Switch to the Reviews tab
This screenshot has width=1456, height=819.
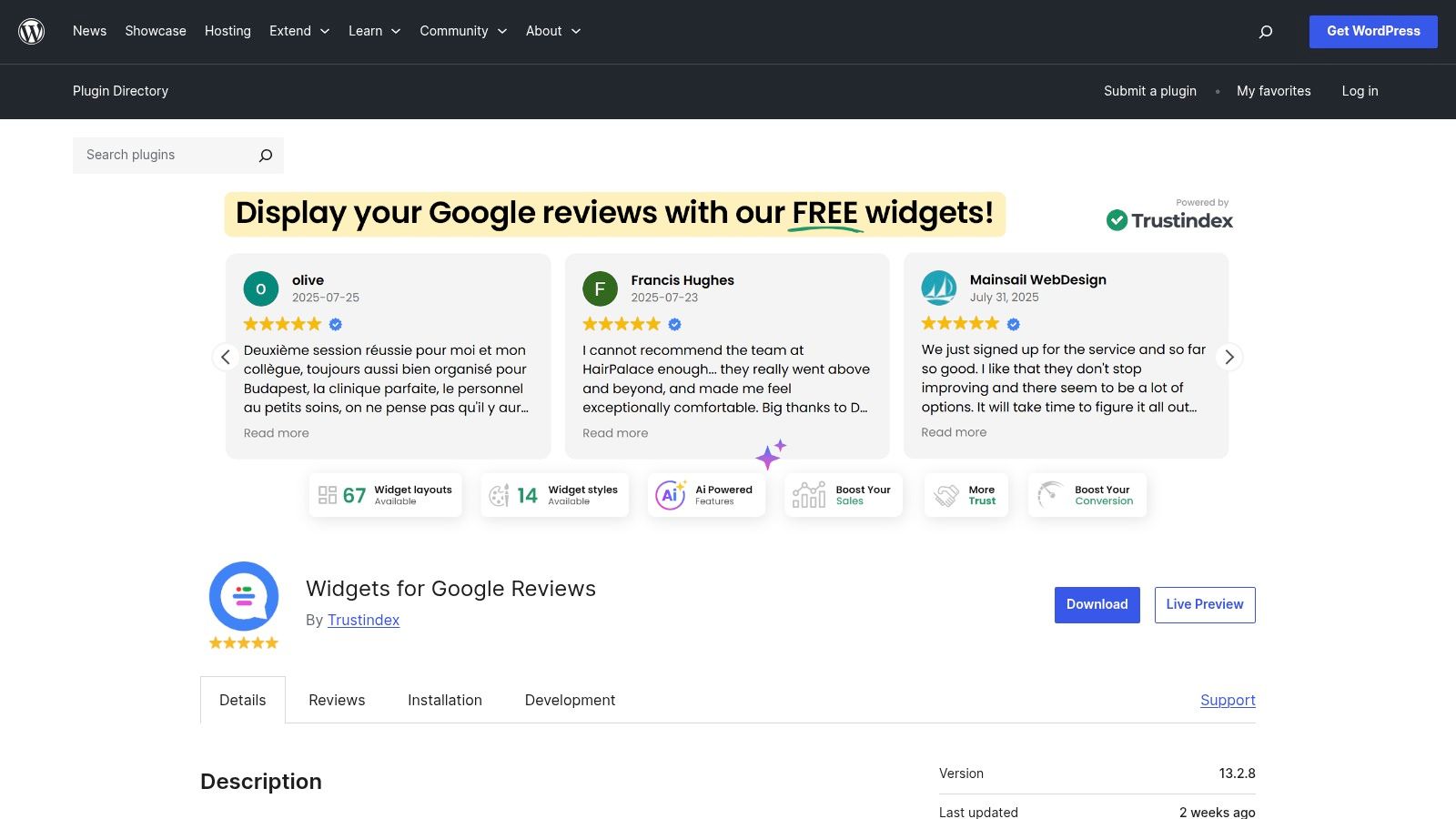pyautogui.click(x=337, y=700)
